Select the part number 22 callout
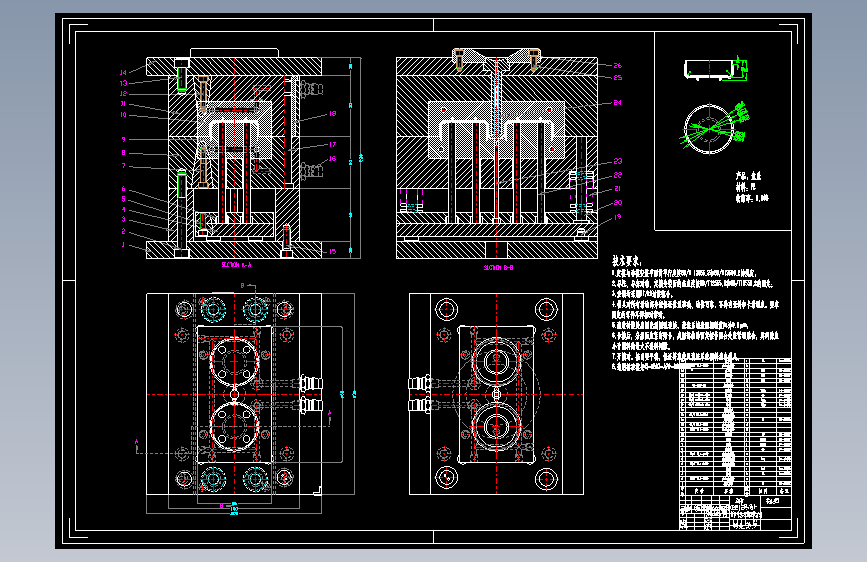 [618, 175]
